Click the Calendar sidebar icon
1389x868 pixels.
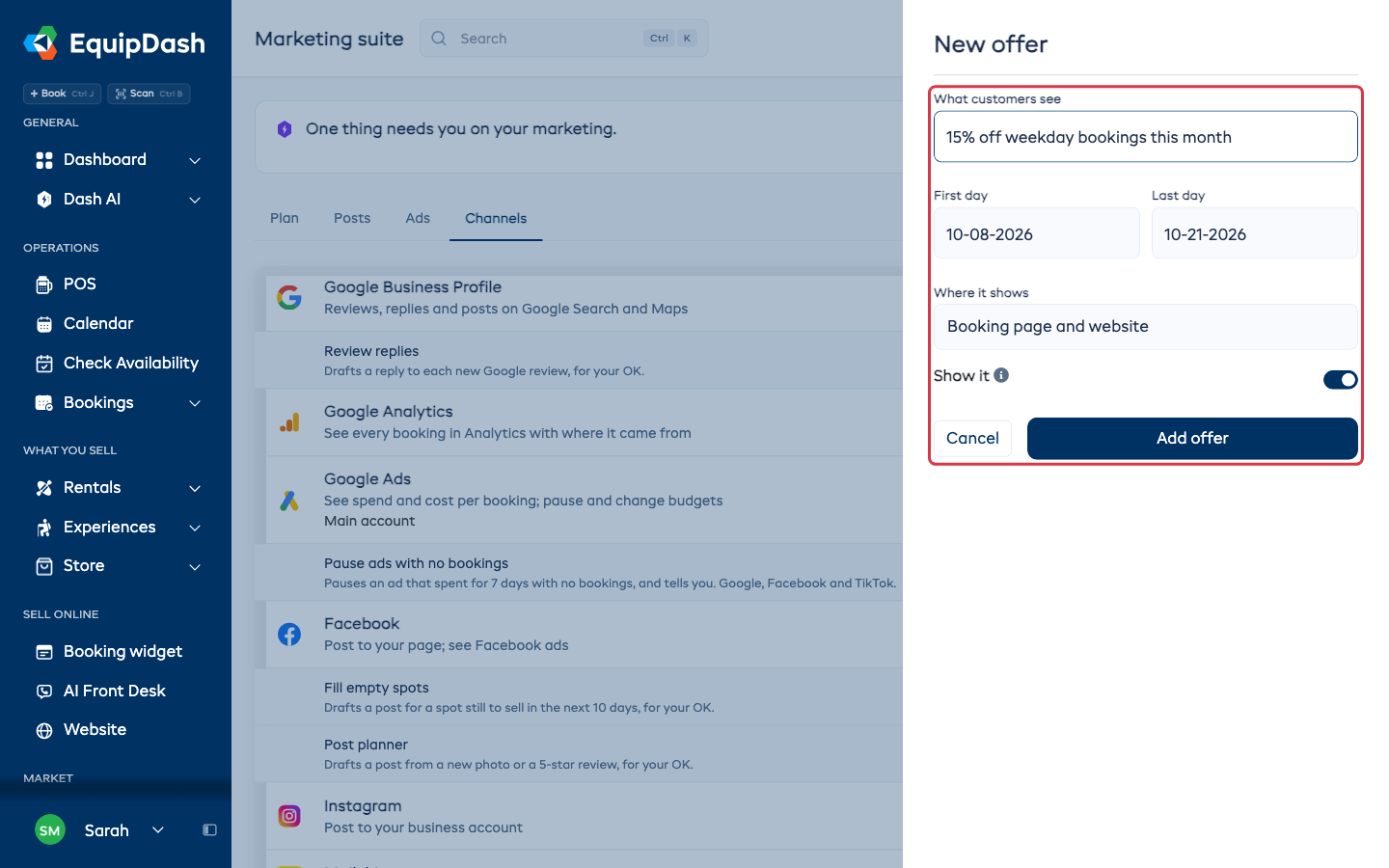44,324
